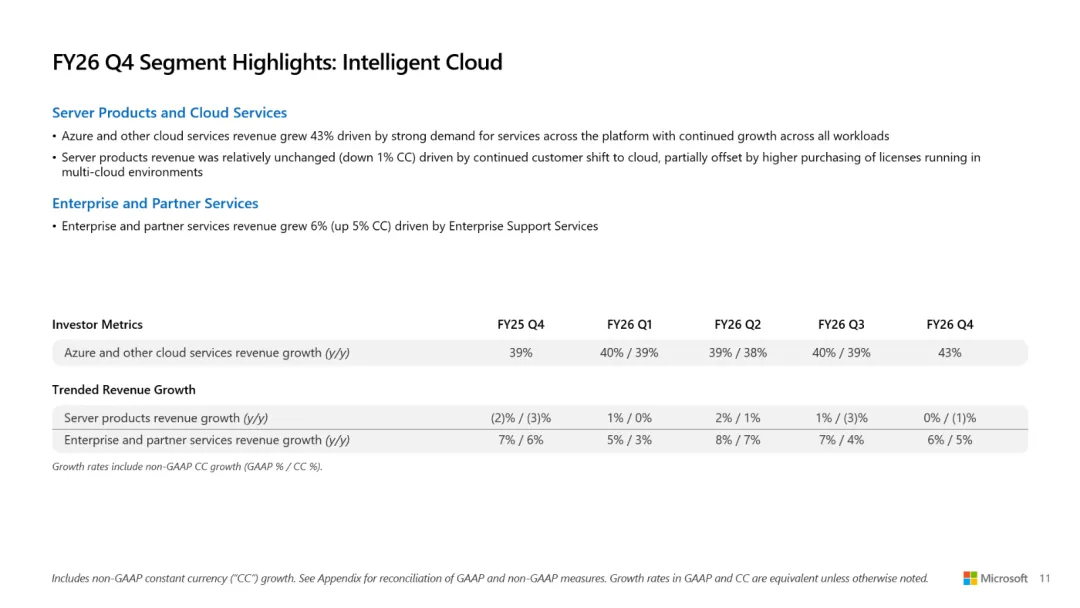Click the growth rates GAAP/CC footnote

coord(187,466)
